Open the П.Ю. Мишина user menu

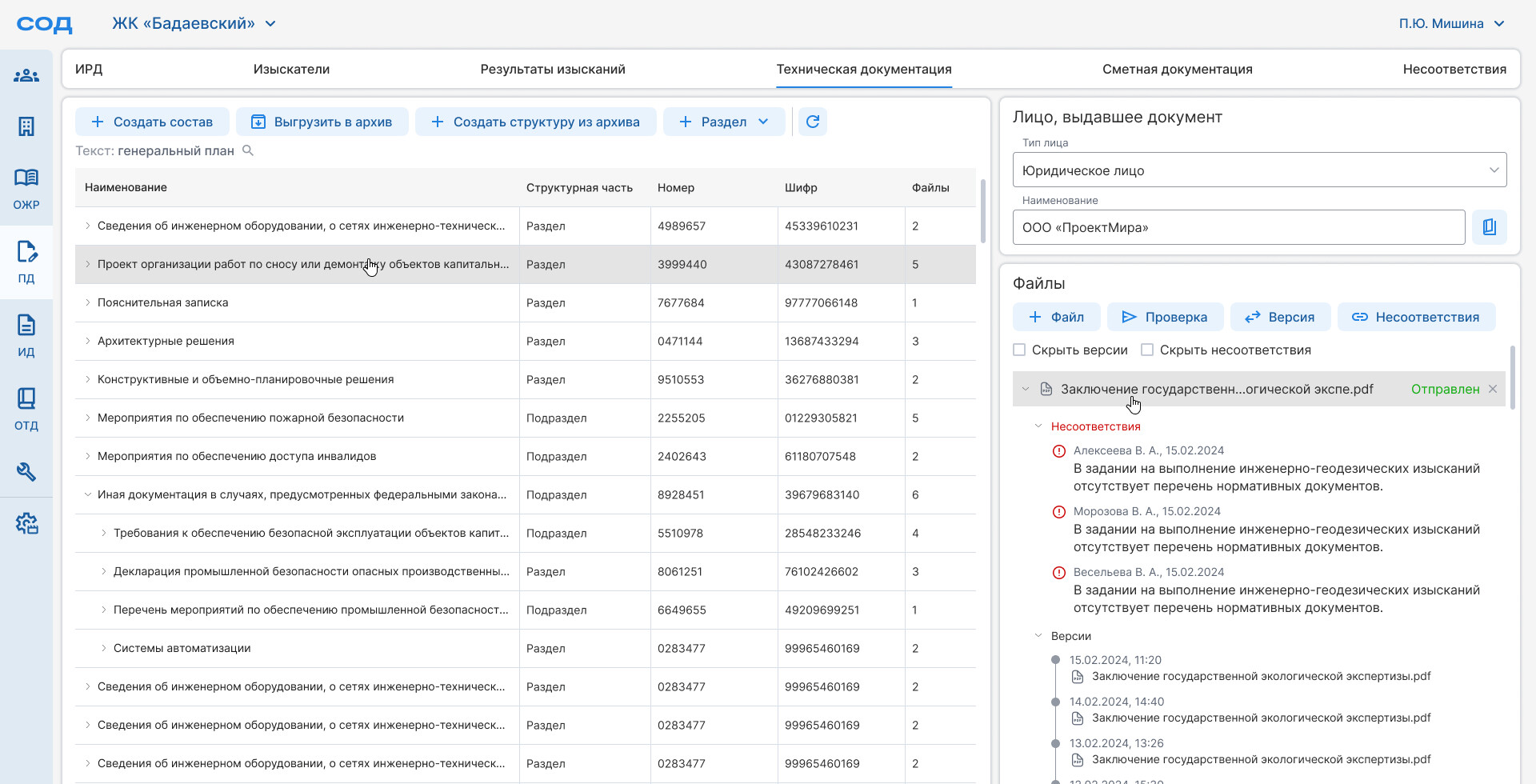pos(1452,23)
